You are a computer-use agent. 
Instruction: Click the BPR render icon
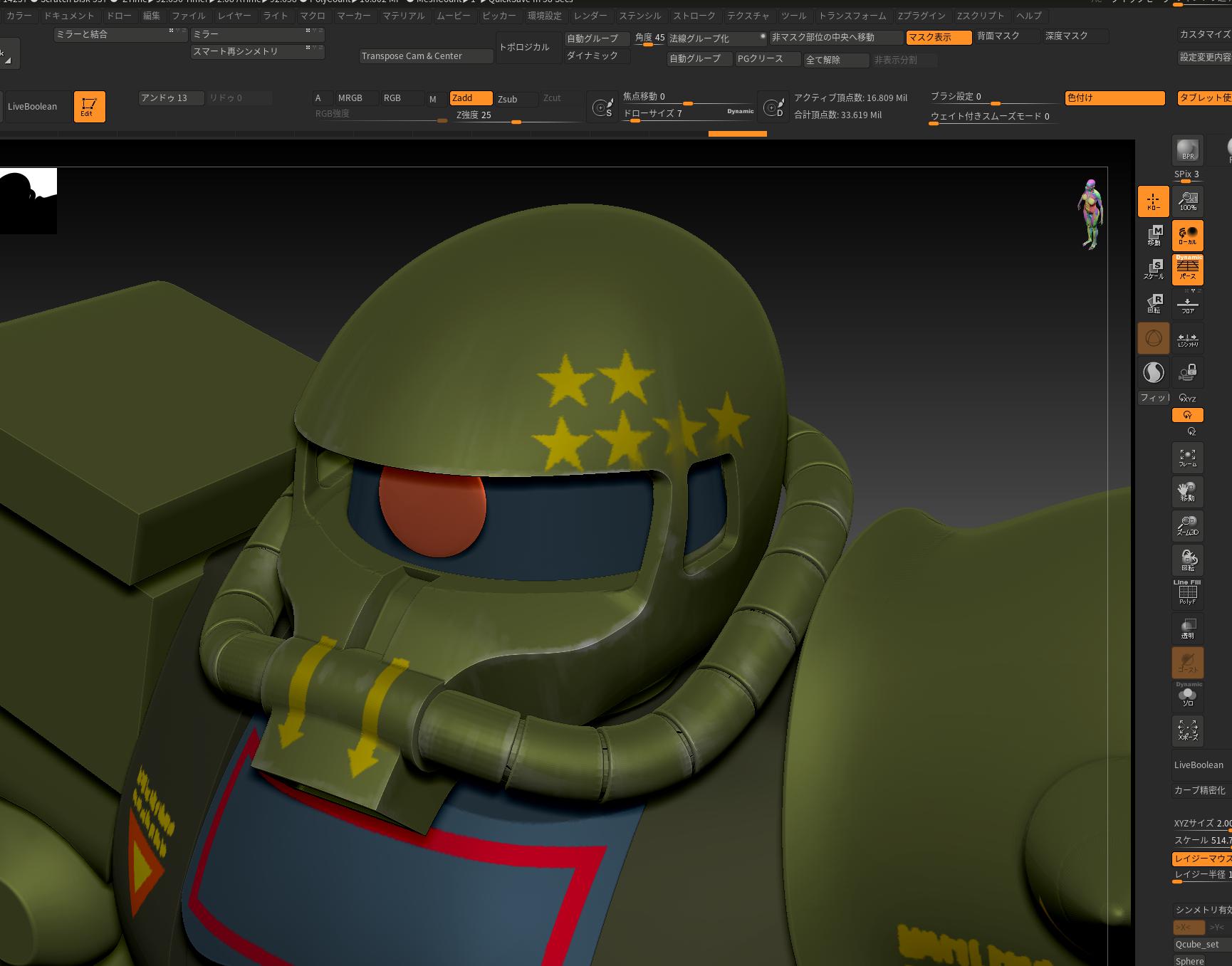pyautogui.click(x=1187, y=149)
